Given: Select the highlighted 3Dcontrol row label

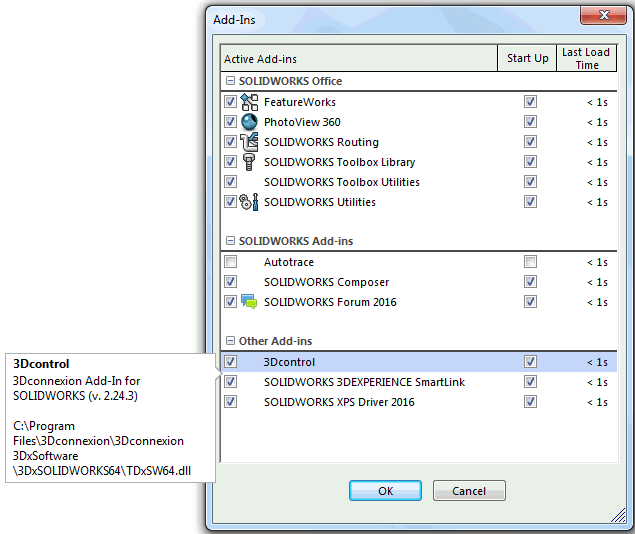Looking at the screenshot, I should tap(289, 362).
